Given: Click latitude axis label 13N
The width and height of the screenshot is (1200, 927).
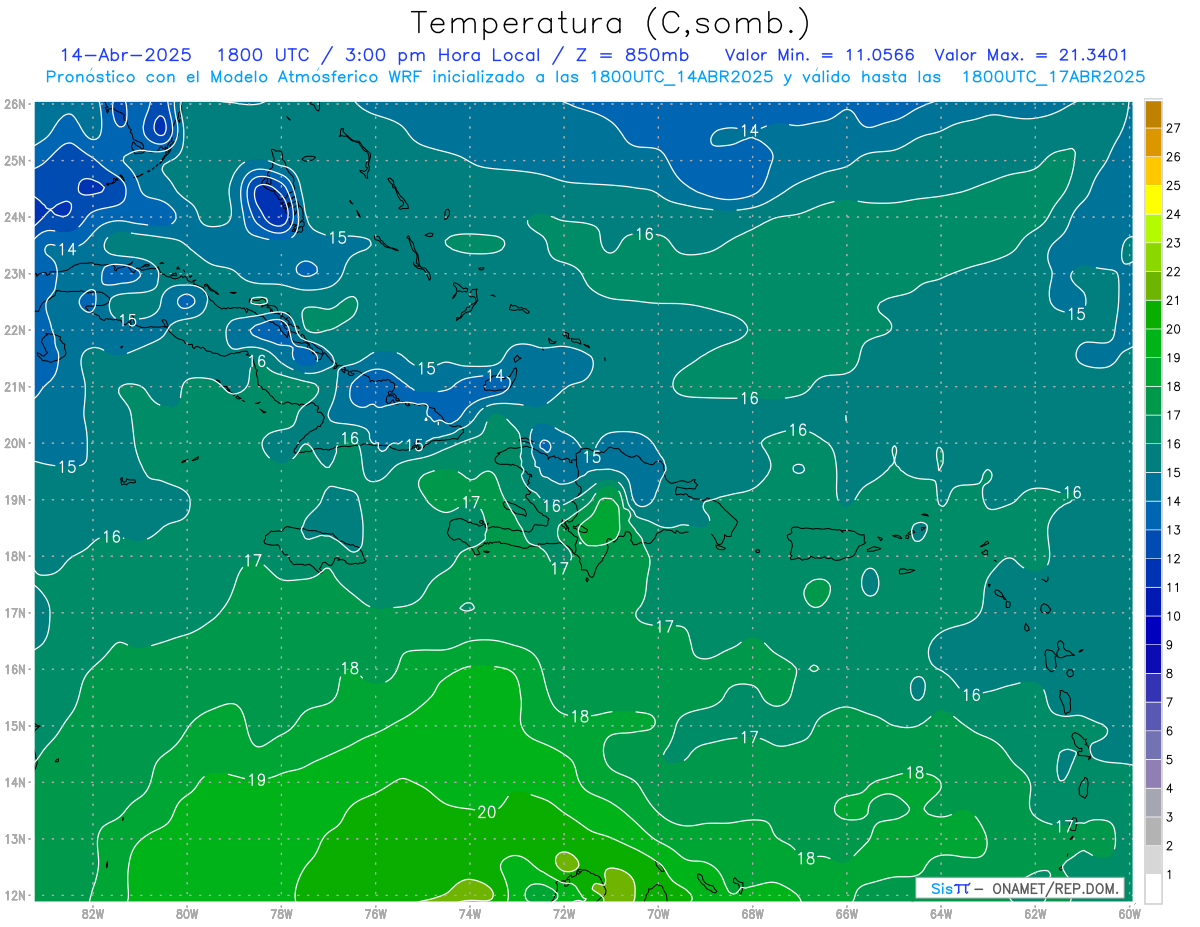Looking at the screenshot, I should point(15,838).
